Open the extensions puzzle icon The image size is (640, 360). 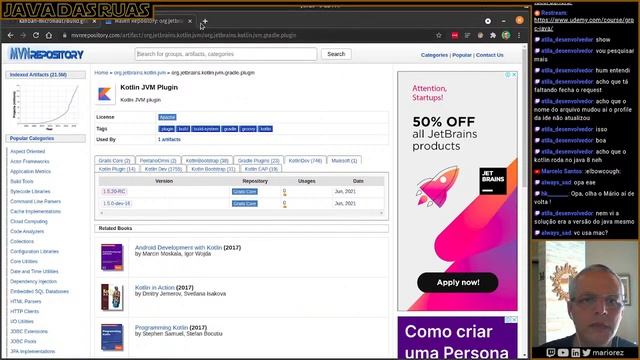coord(493,36)
